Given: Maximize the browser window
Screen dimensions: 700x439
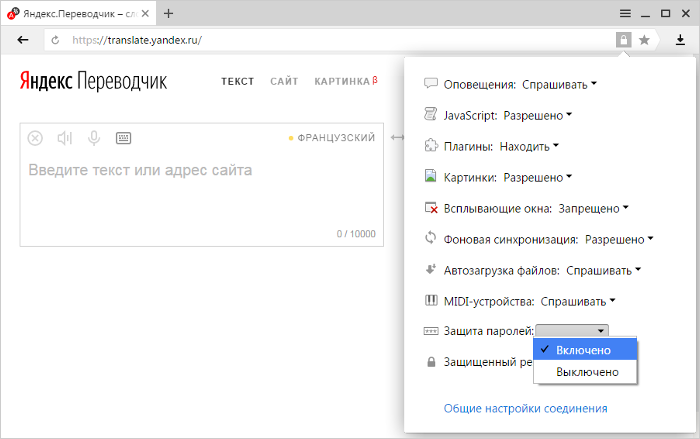Looking at the screenshot, I should 665,13.
